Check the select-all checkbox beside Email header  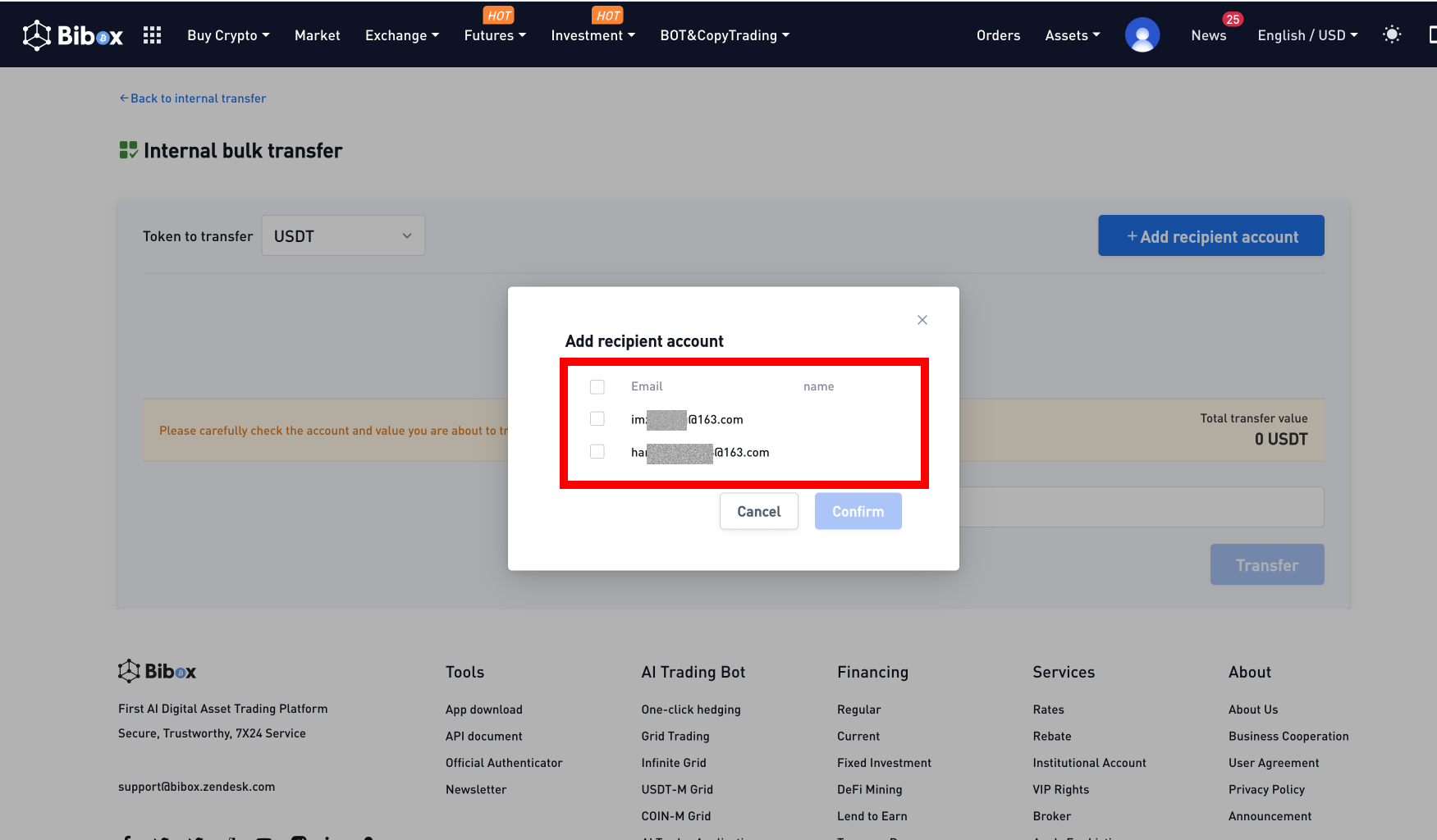[597, 386]
